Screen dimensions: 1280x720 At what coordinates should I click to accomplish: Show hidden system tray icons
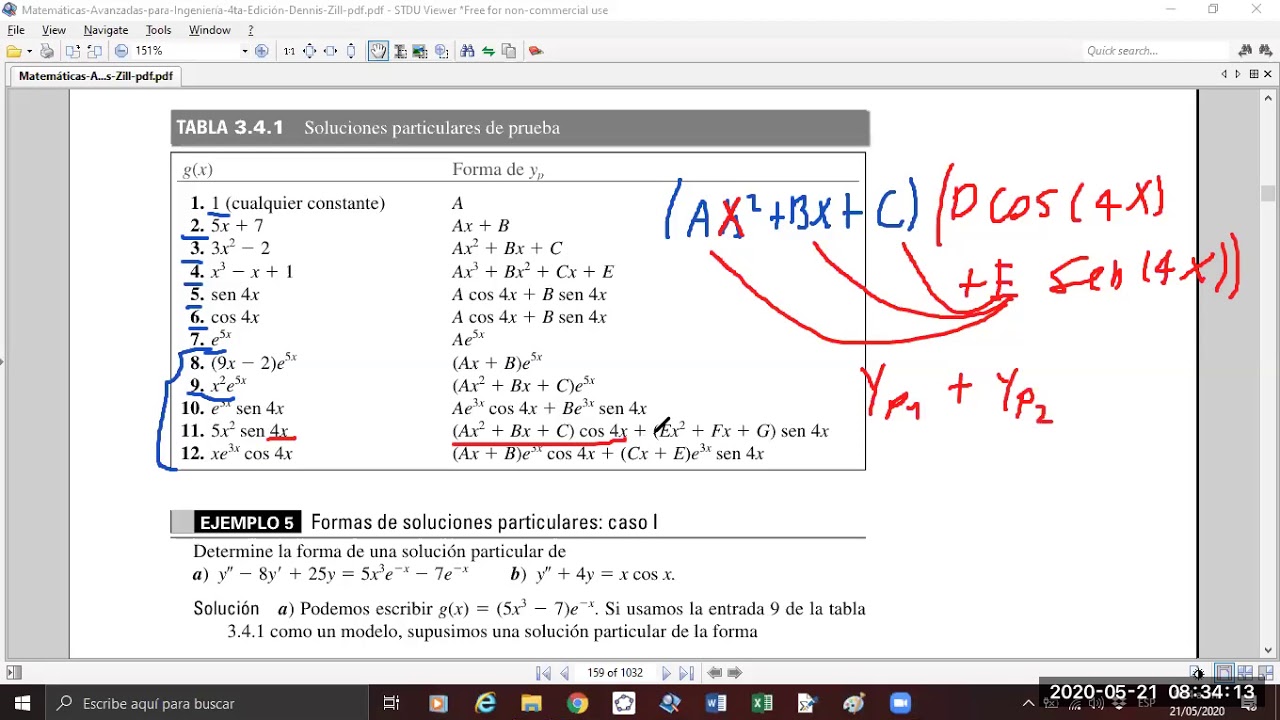[1028, 704]
